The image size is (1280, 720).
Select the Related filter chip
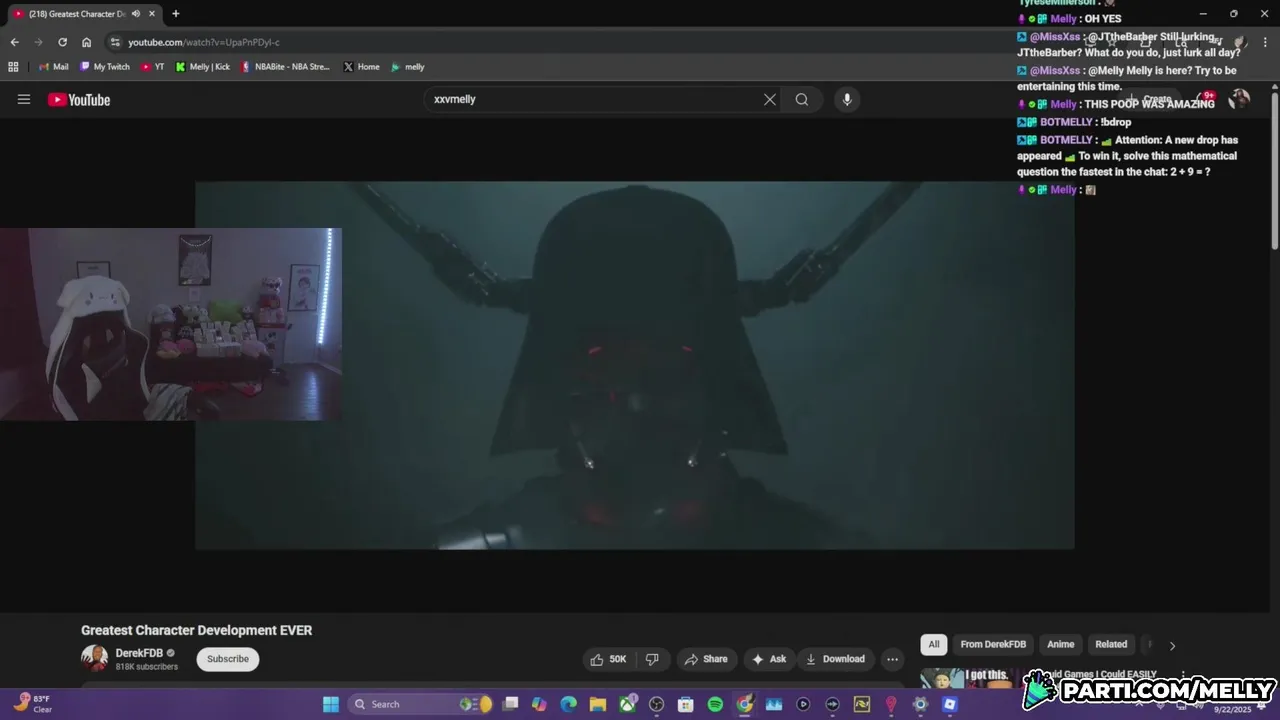coord(1111,645)
